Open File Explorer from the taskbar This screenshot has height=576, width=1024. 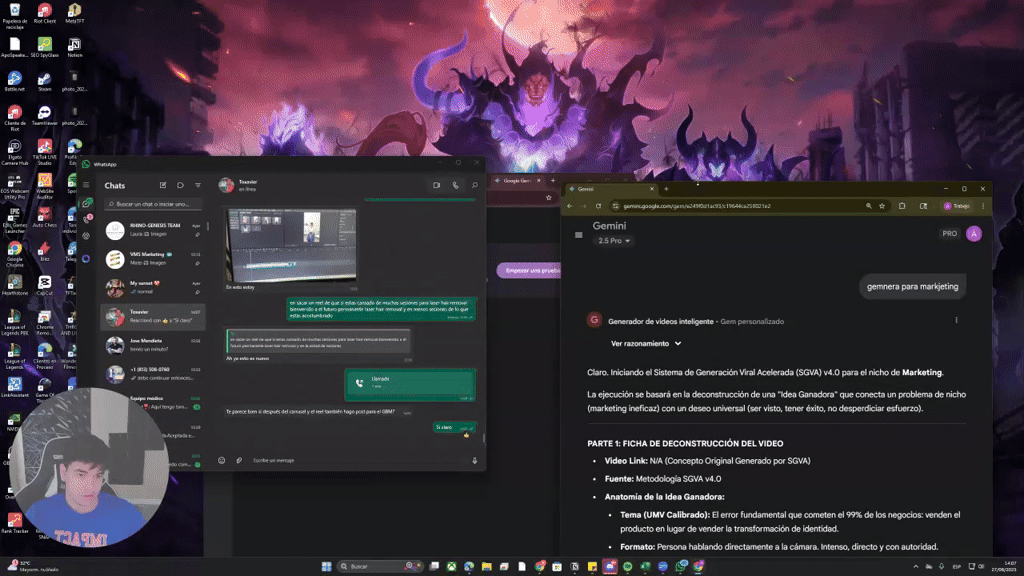(x=487, y=566)
